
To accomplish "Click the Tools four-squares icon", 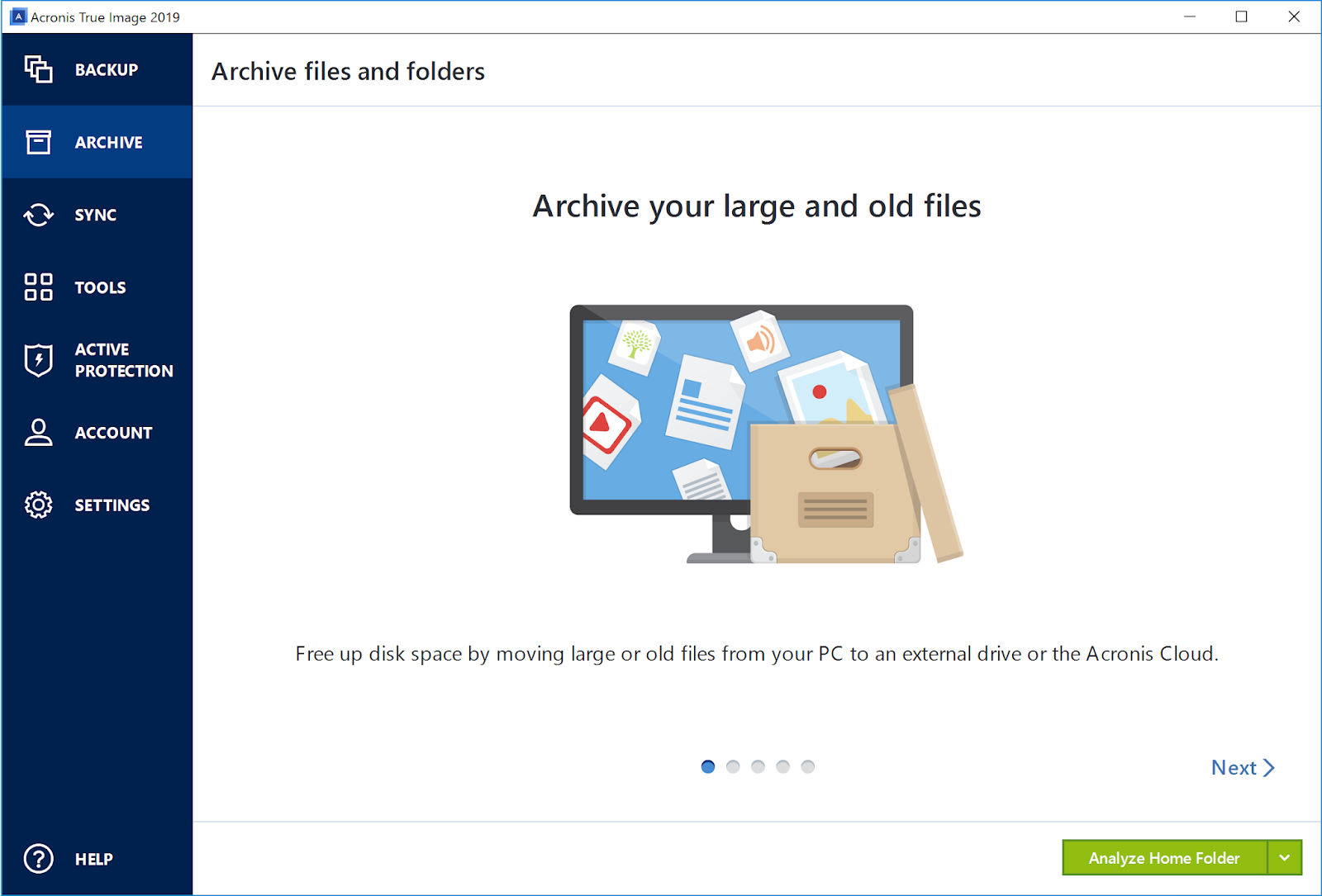I will [x=38, y=287].
